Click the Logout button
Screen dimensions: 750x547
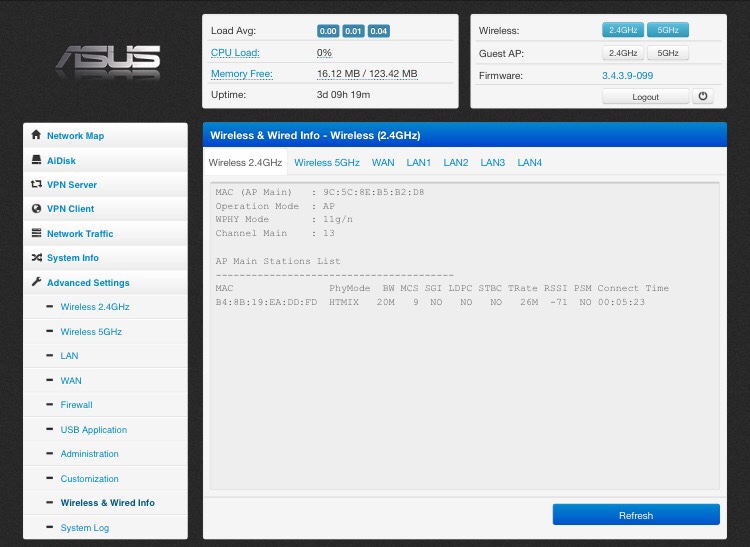[645, 97]
